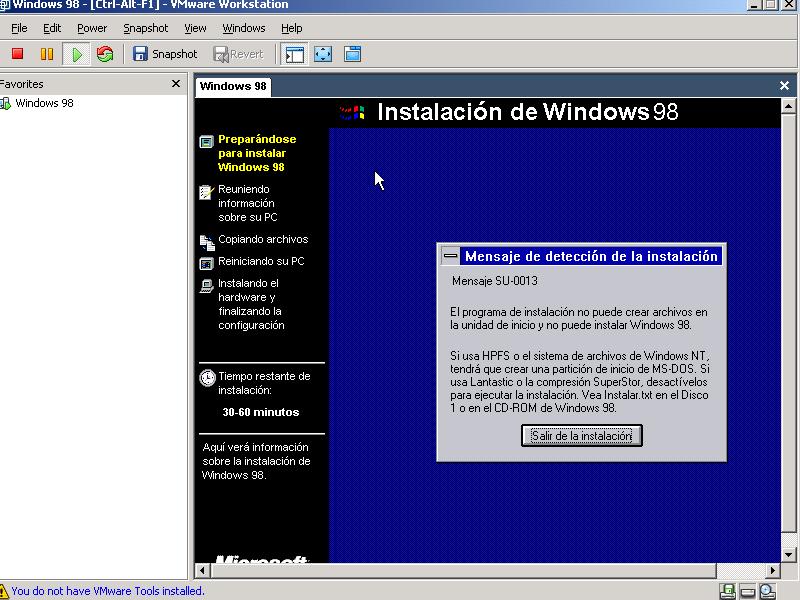Close the Windows 98 tab
Viewport: 800px width, 600px height.
[x=784, y=86]
